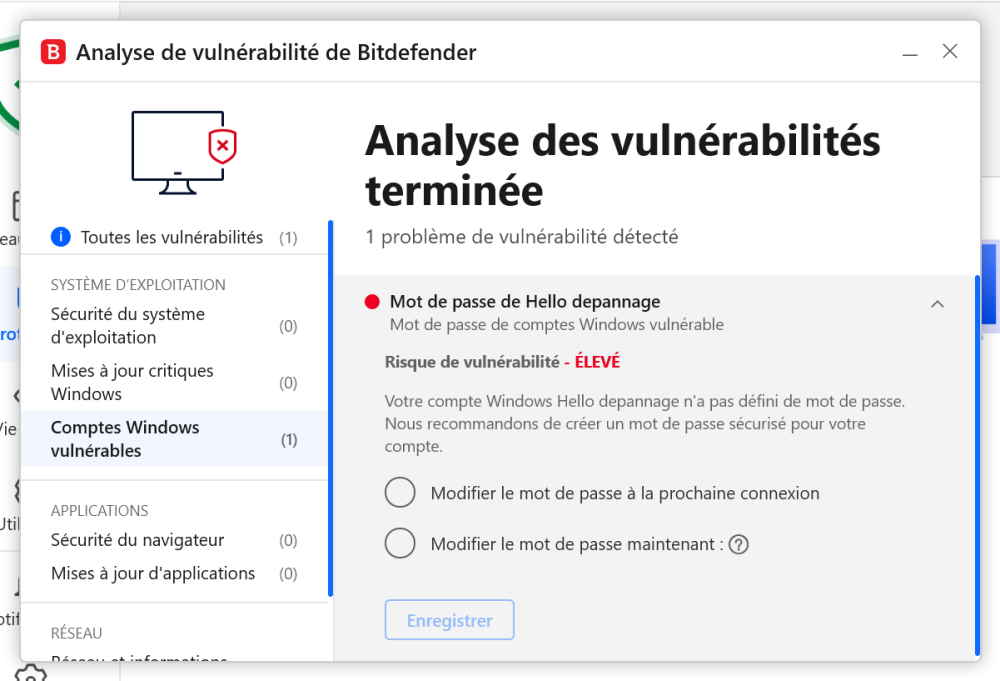Close the Analyse de vulnérabilité window
1000x681 pixels.
point(950,52)
